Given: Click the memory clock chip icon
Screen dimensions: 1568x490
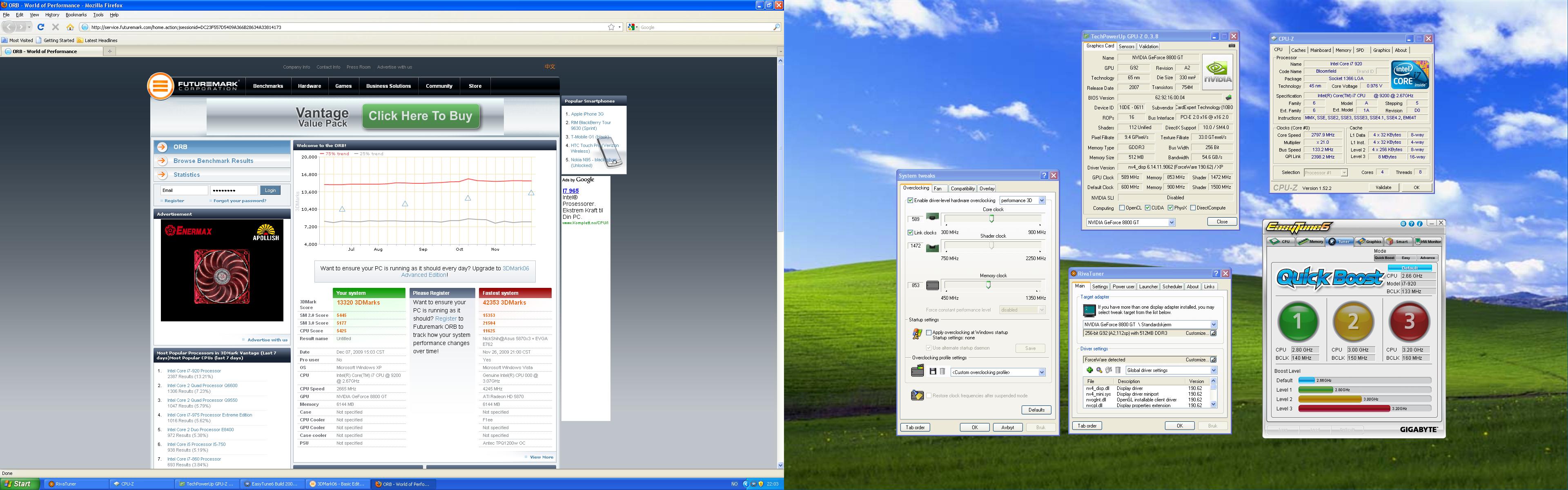Looking at the screenshot, I should pos(933,285).
